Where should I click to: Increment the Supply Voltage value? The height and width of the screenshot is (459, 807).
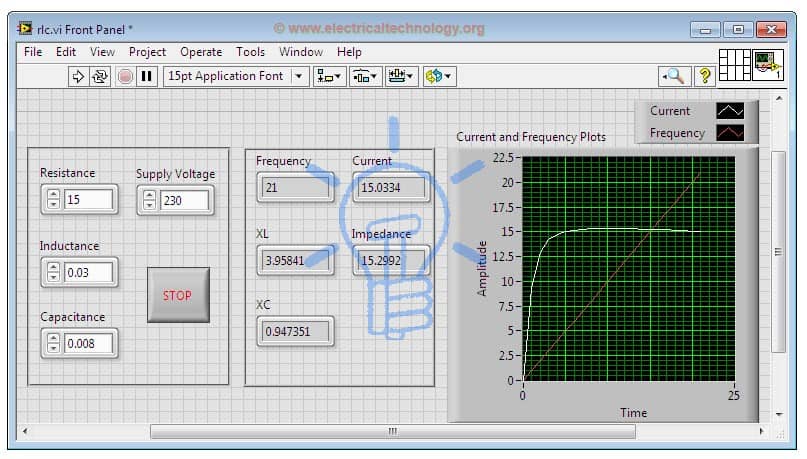(x=149, y=196)
